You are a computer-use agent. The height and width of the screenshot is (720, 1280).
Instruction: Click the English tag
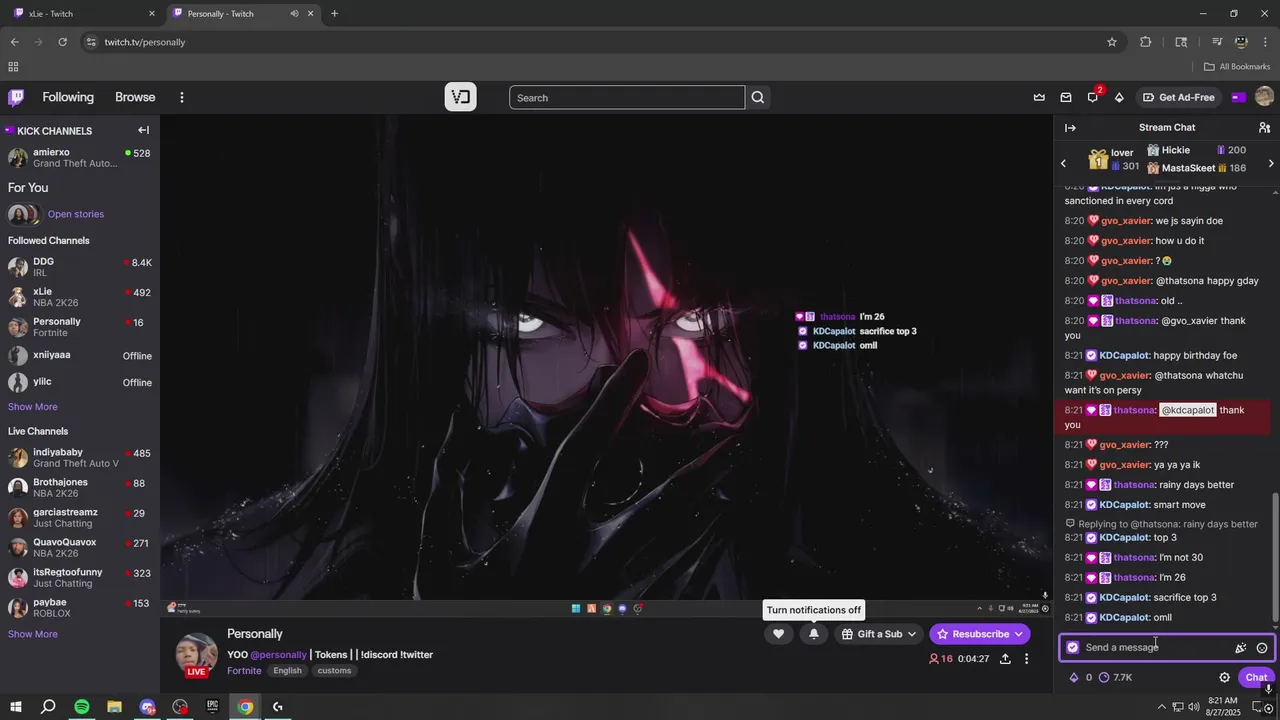[x=287, y=671]
